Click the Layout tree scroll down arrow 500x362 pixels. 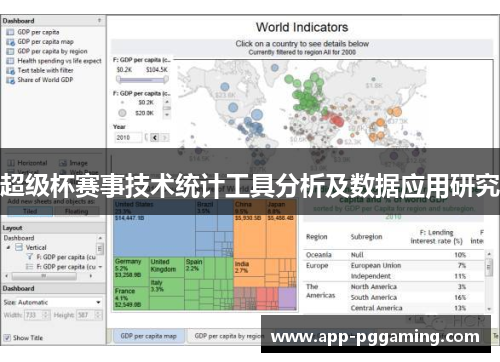(x=100, y=267)
